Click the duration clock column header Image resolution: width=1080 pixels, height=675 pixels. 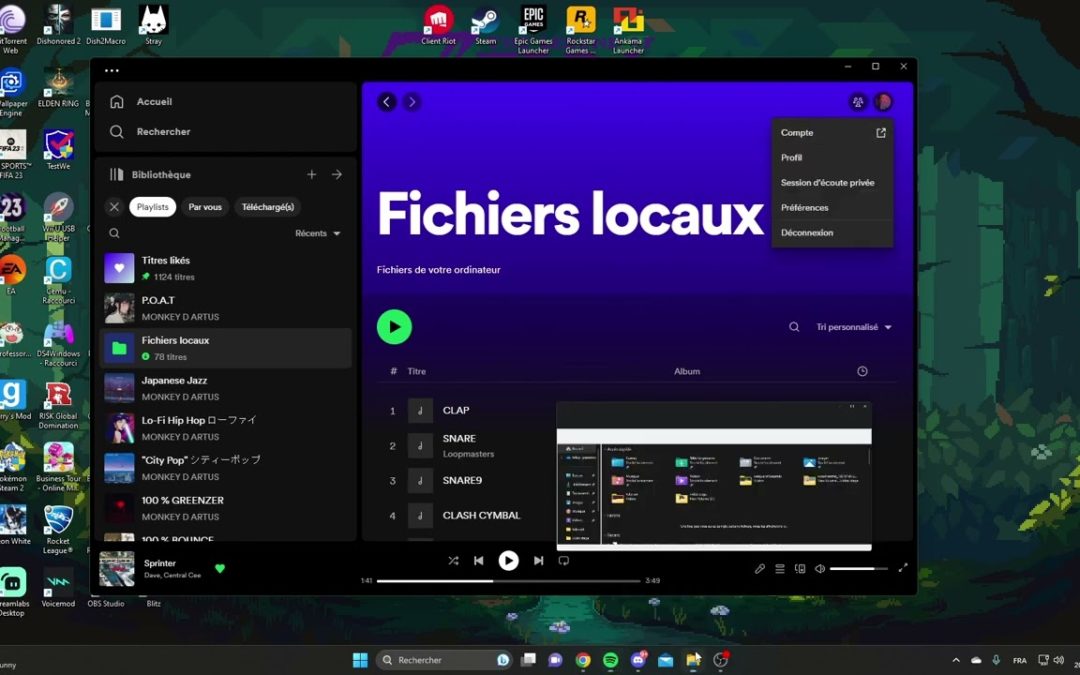[x=862, y=371]
